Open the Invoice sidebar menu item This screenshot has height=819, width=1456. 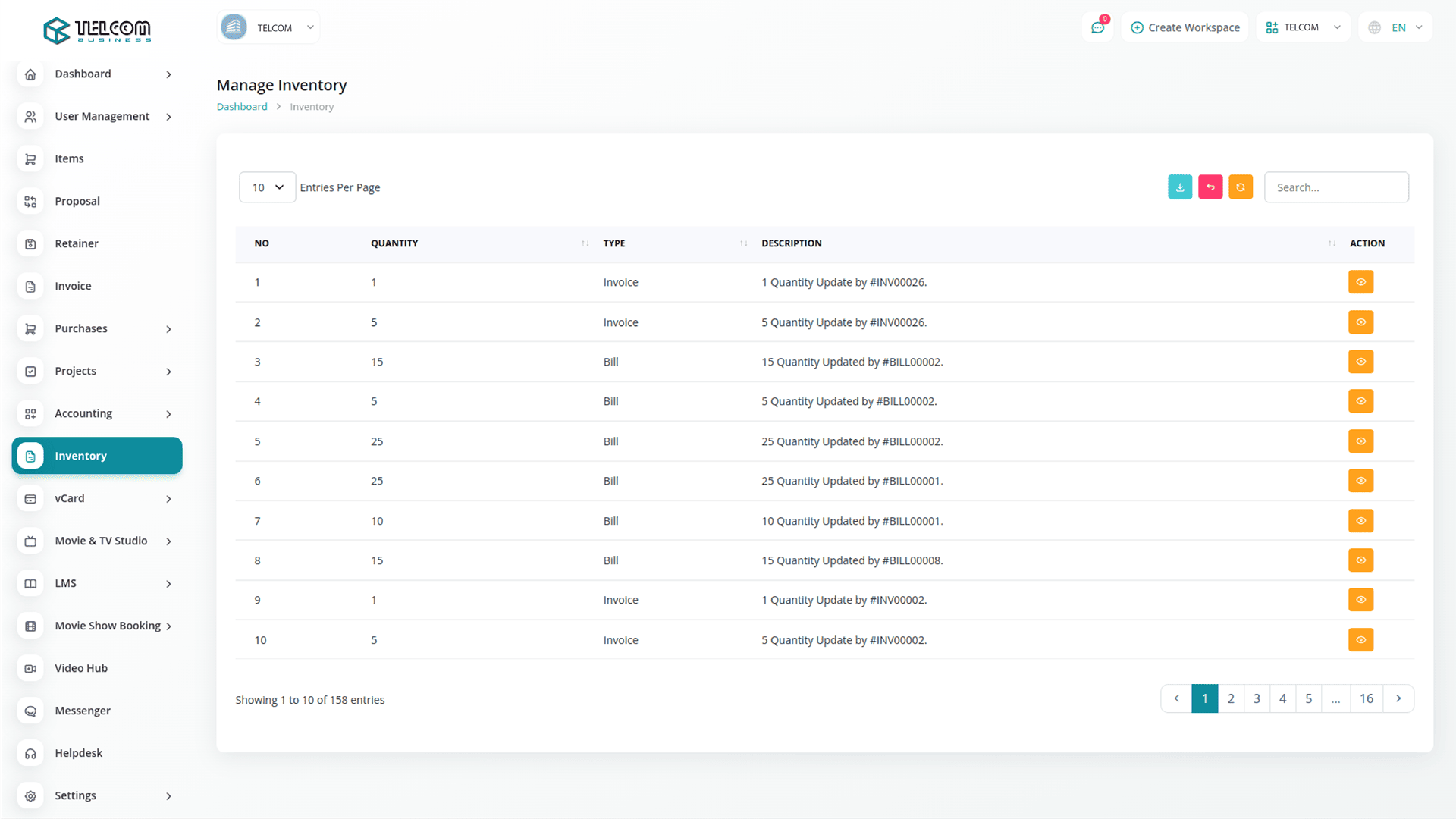pyautogui.click(x=73, y=286)
